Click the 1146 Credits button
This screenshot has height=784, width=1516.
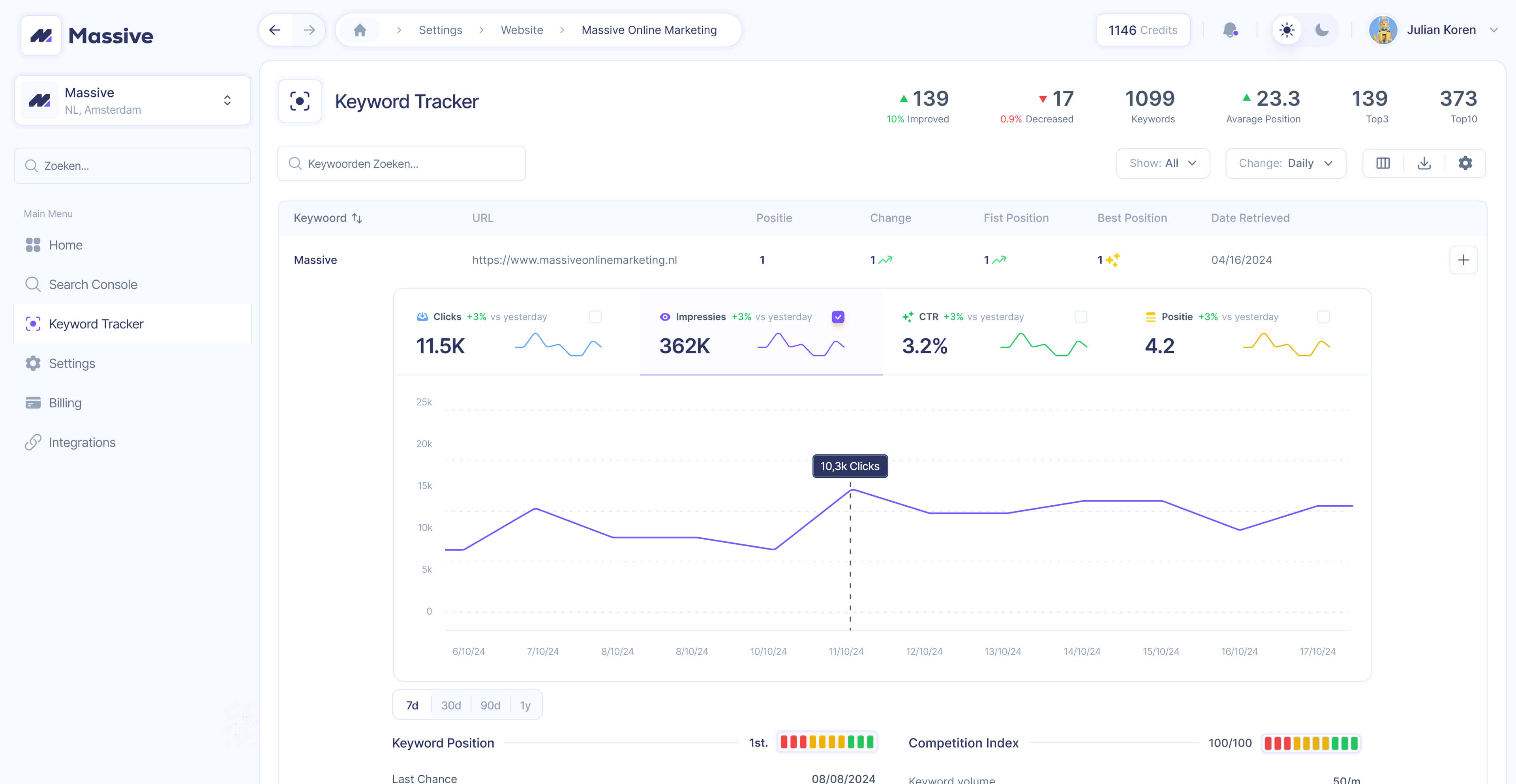[x=1142, y=30]
